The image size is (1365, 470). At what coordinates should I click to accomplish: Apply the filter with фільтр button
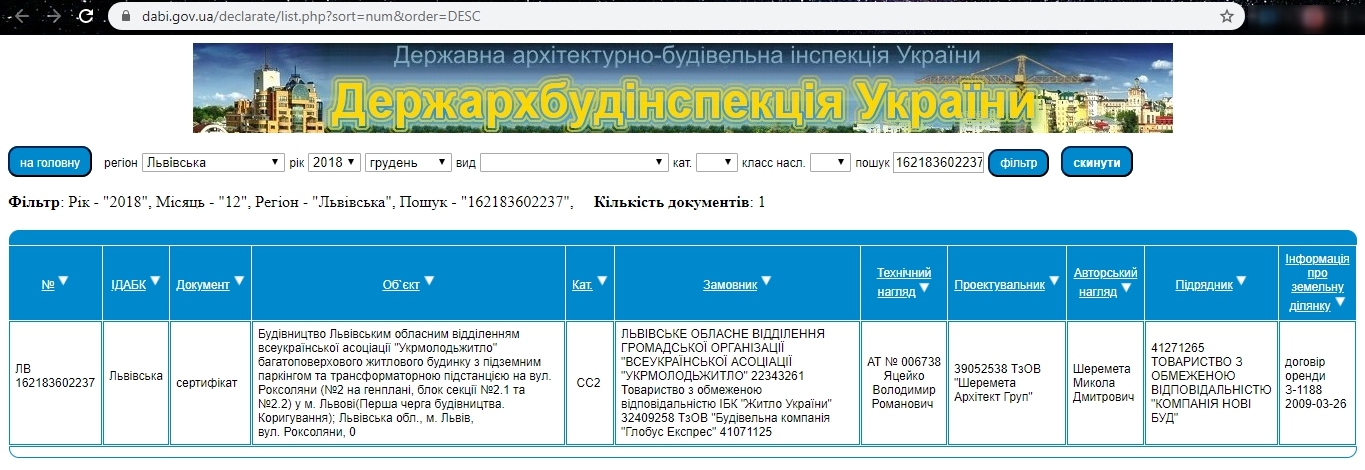point(1018,162)
